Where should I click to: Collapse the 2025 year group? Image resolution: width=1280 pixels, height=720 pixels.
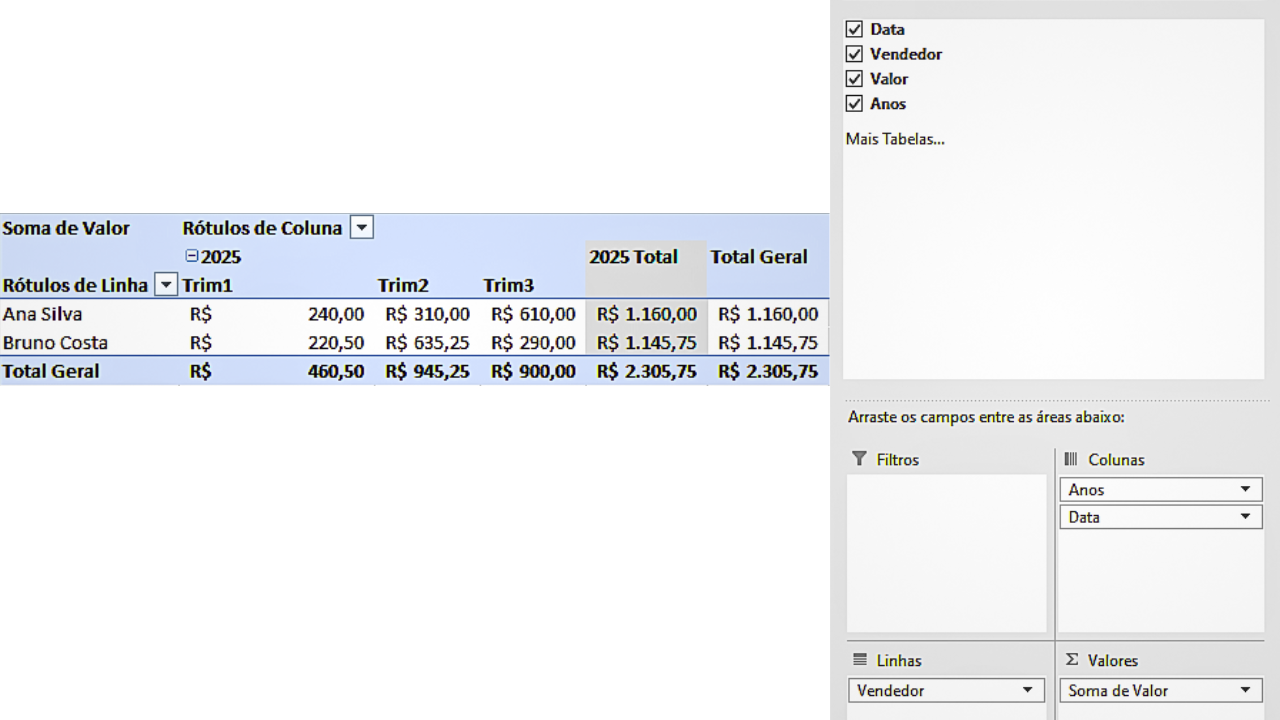coord(192,256)
